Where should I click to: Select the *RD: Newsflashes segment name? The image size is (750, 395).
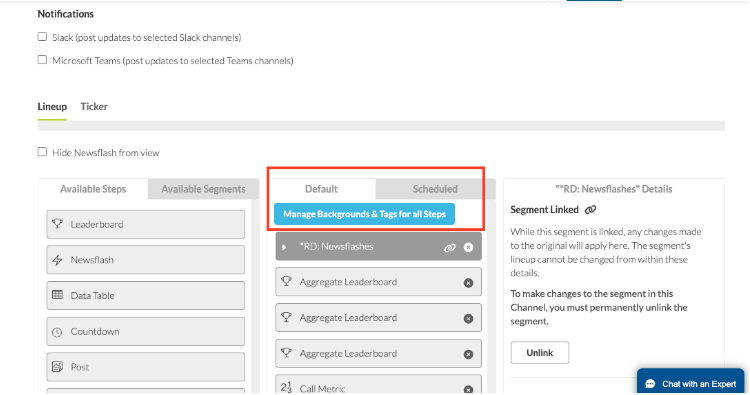tap(336, 247)
